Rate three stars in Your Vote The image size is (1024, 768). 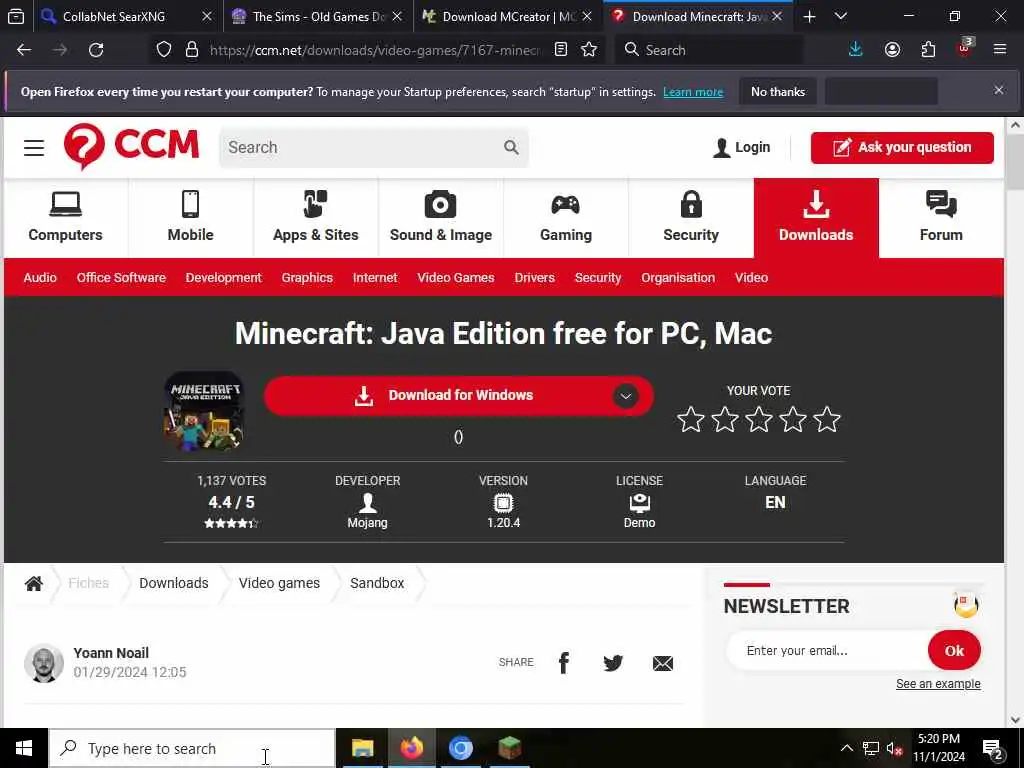tap(759, 419)
